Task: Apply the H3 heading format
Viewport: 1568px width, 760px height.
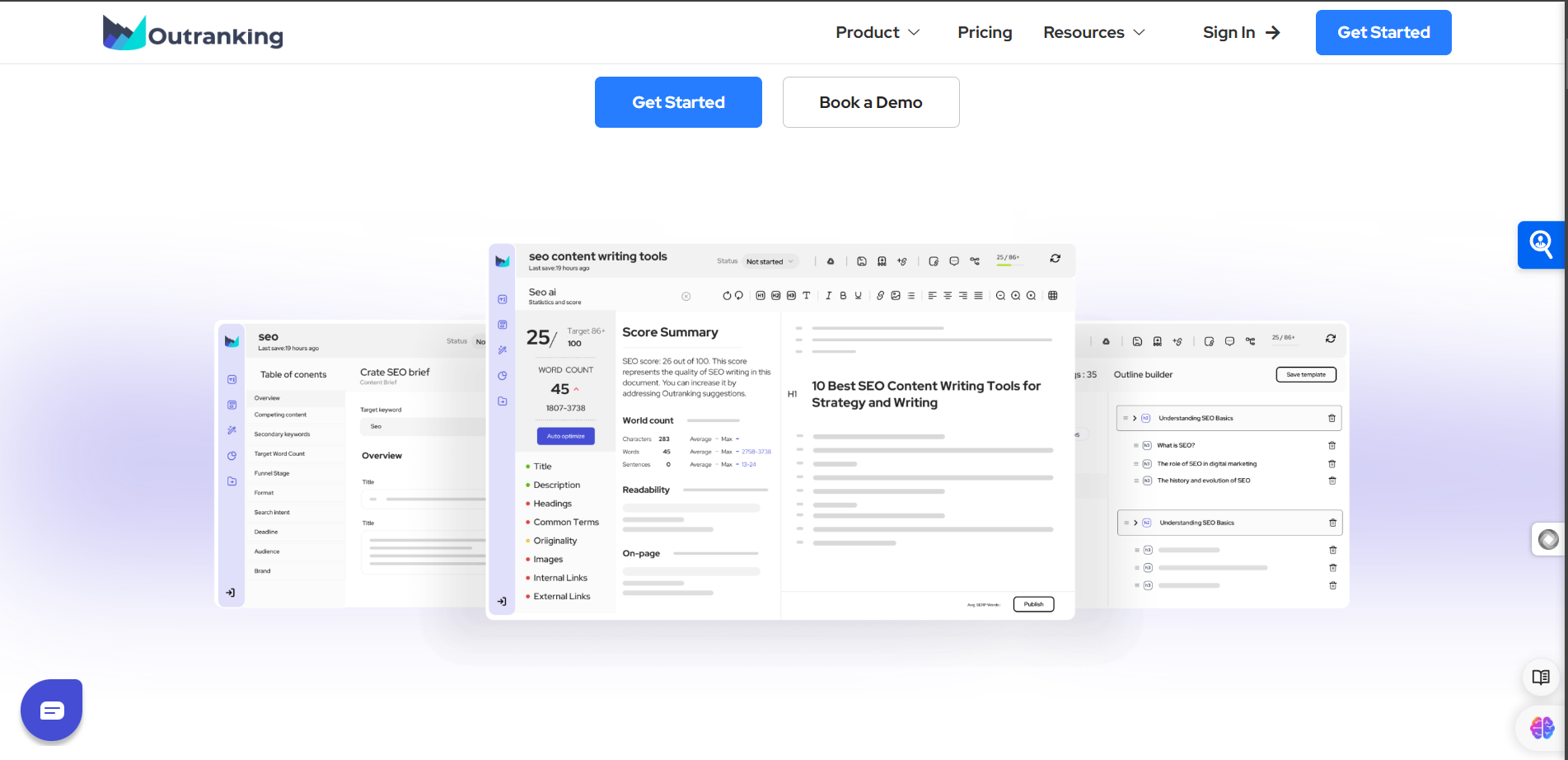Action: 791,296
